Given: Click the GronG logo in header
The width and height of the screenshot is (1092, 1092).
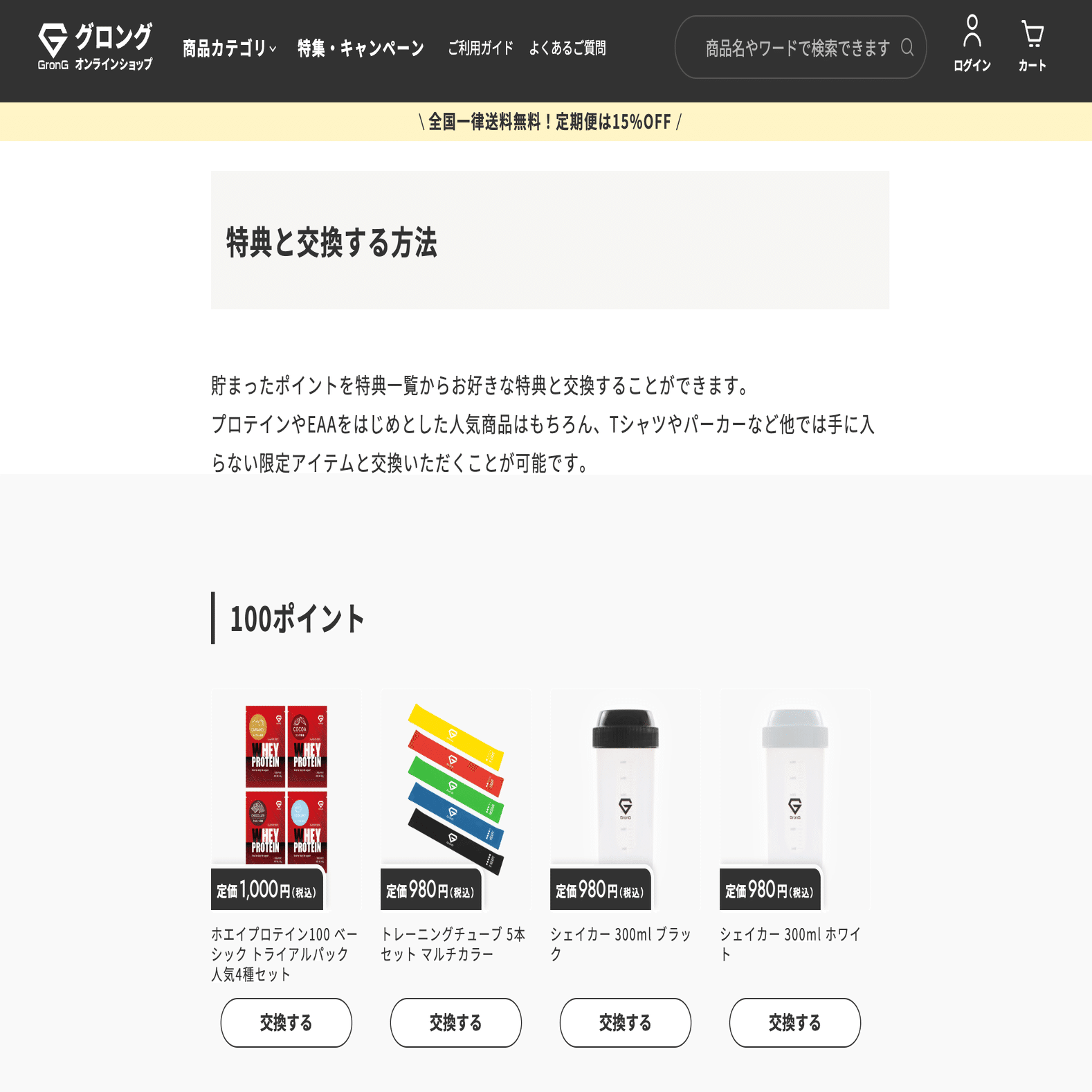Looking at the screenshot, I should point(95,47).
